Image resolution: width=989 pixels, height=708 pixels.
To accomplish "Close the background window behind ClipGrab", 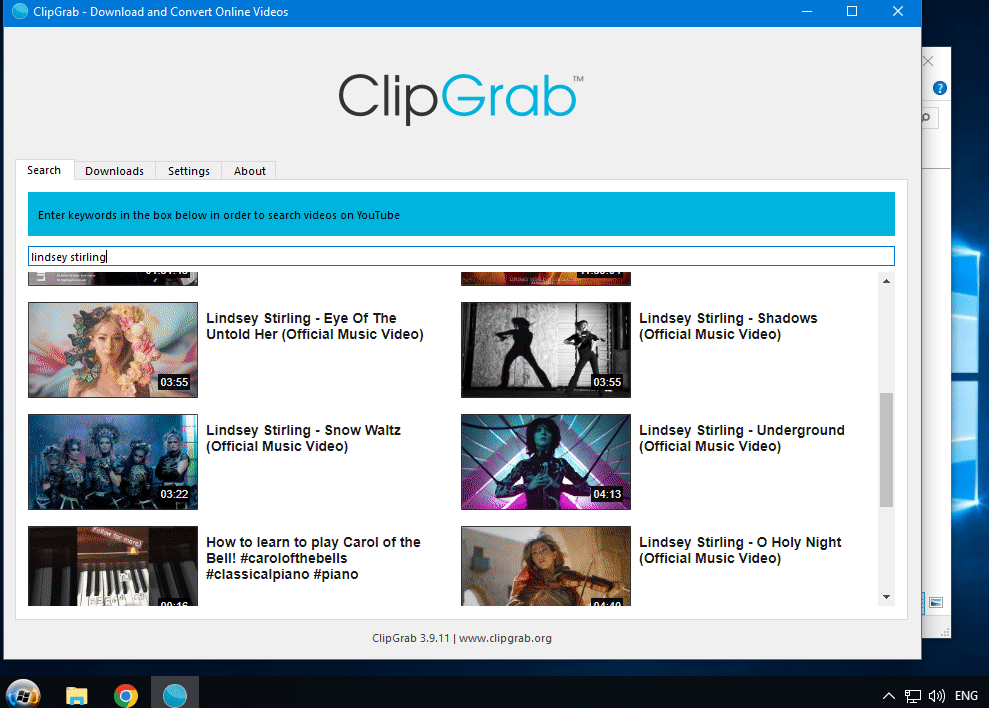I will tap(928, 61).
